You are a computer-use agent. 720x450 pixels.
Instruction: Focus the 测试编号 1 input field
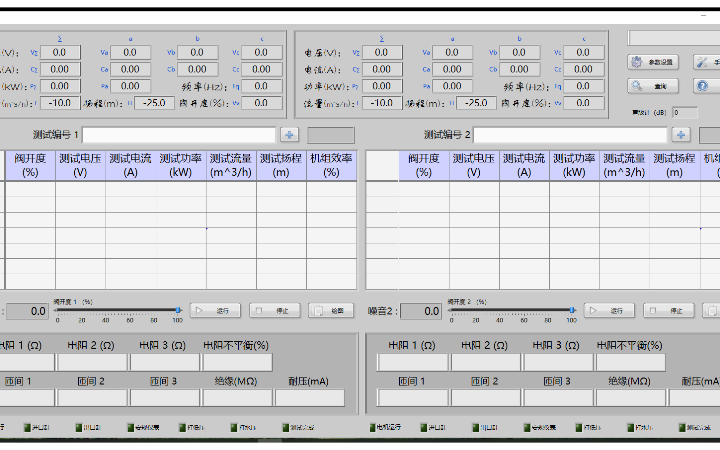coord(179,135)
